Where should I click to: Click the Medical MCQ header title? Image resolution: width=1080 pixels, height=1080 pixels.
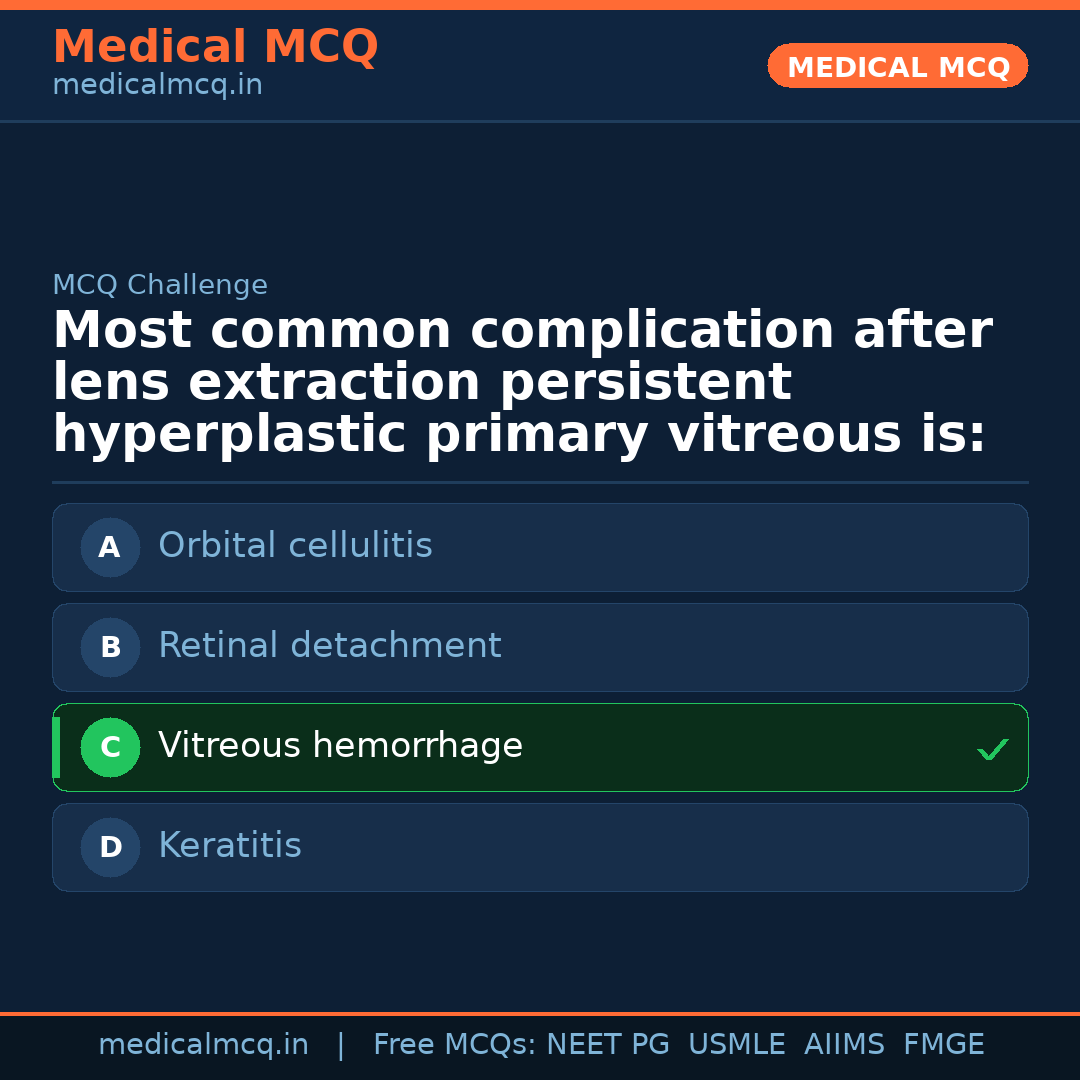(x=215, y=47)
